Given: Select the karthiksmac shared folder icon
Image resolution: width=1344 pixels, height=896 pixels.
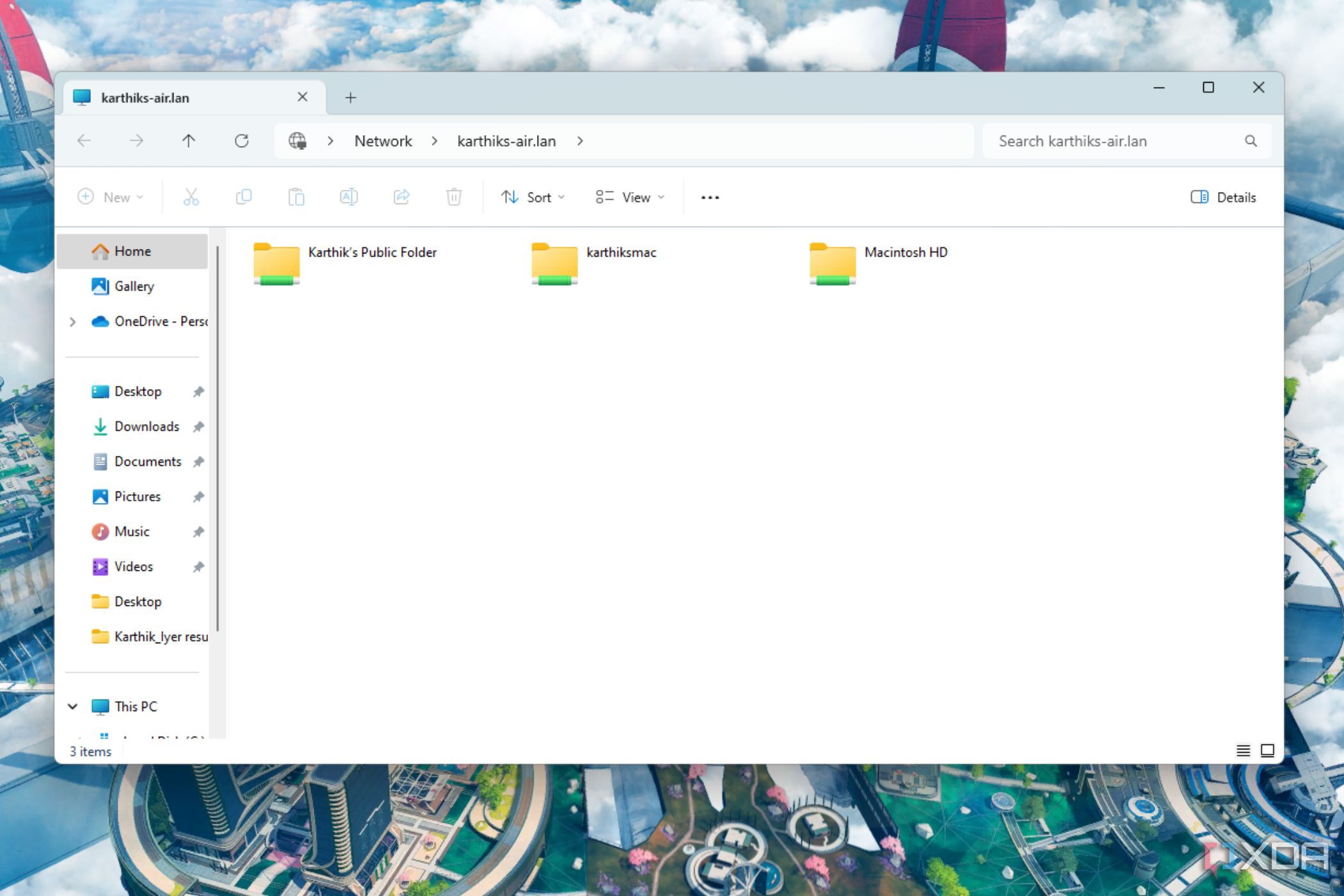Looking at the screenshot, I should click(554, 263).
